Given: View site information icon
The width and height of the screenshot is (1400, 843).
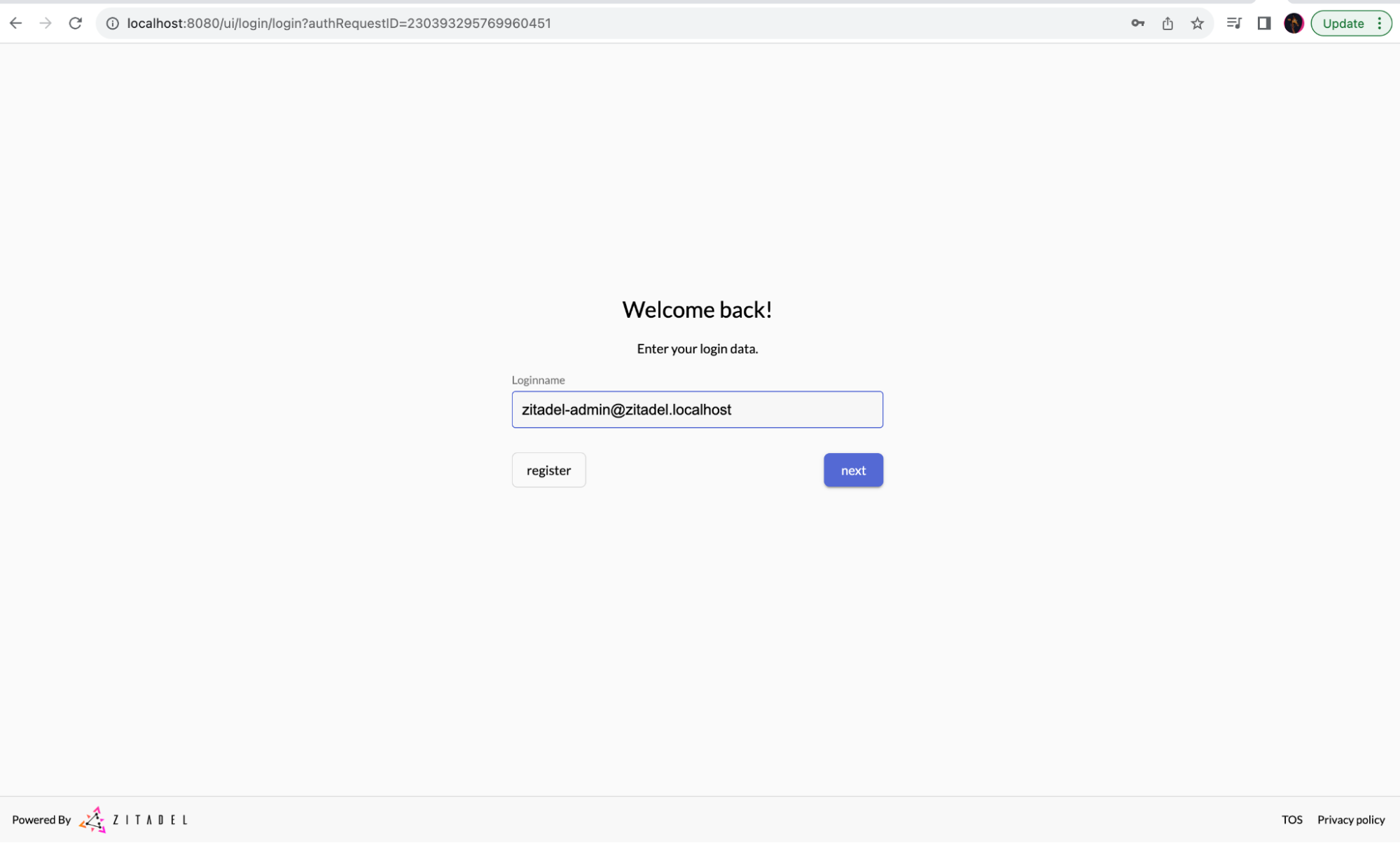Looking at the screenshot, I should [112, 23].
